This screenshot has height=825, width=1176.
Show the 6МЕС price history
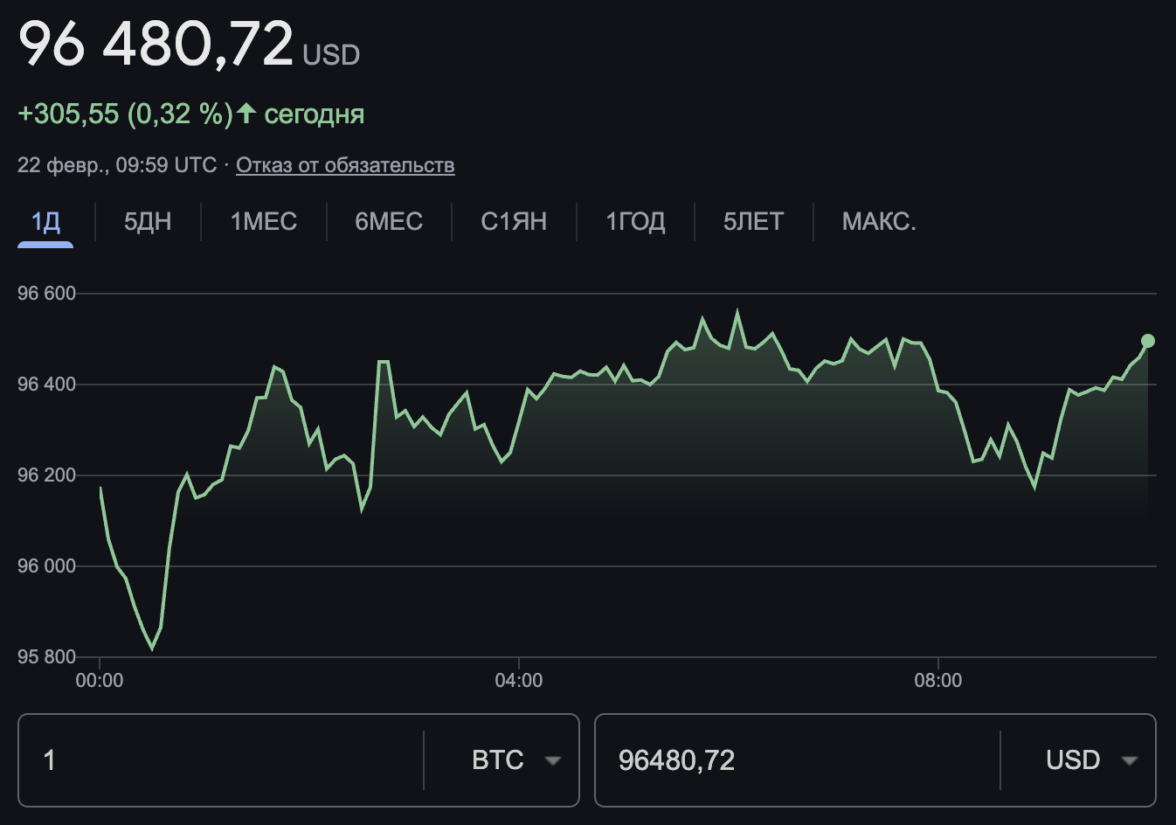[389, 221]
